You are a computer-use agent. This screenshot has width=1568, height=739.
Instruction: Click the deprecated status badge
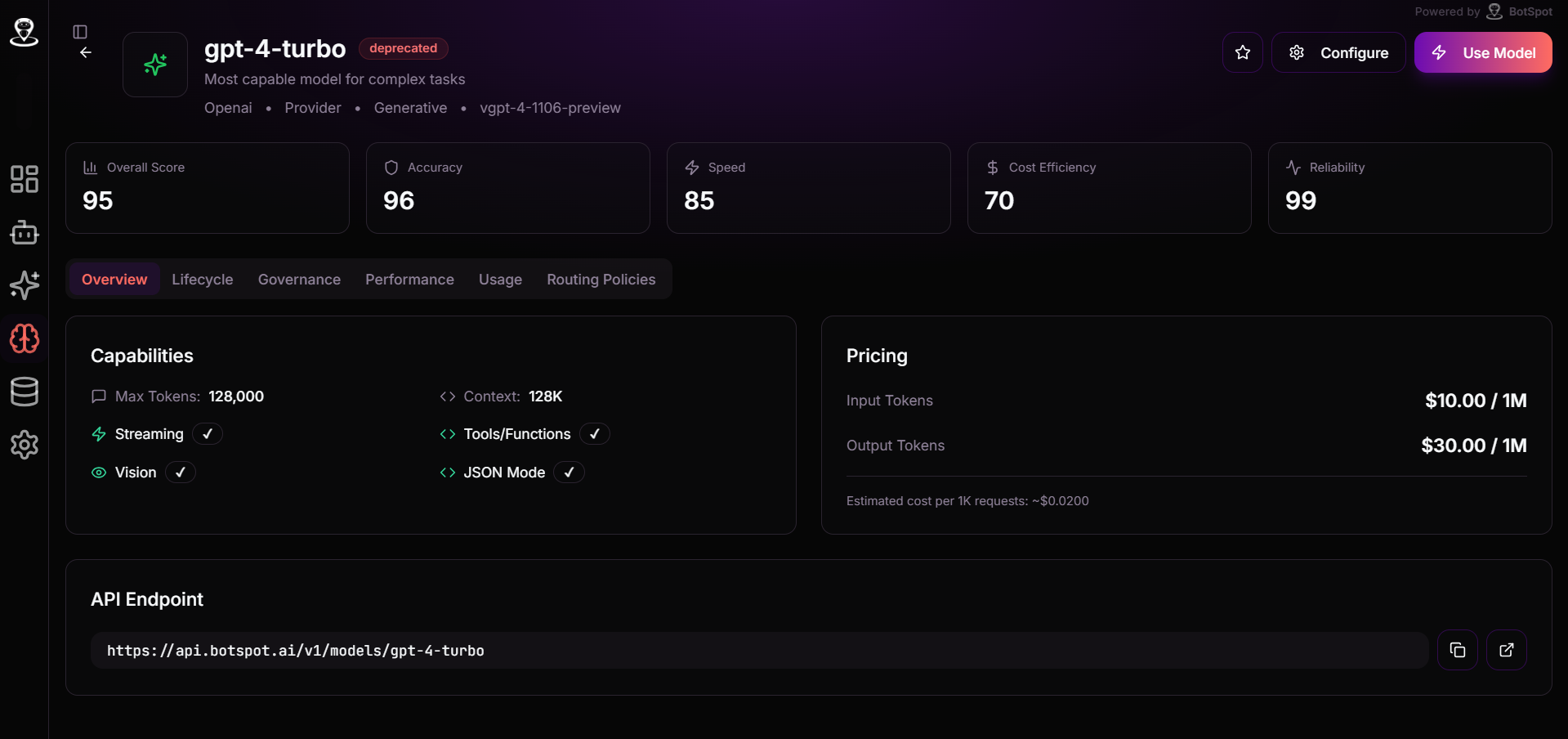pos(404,48)
